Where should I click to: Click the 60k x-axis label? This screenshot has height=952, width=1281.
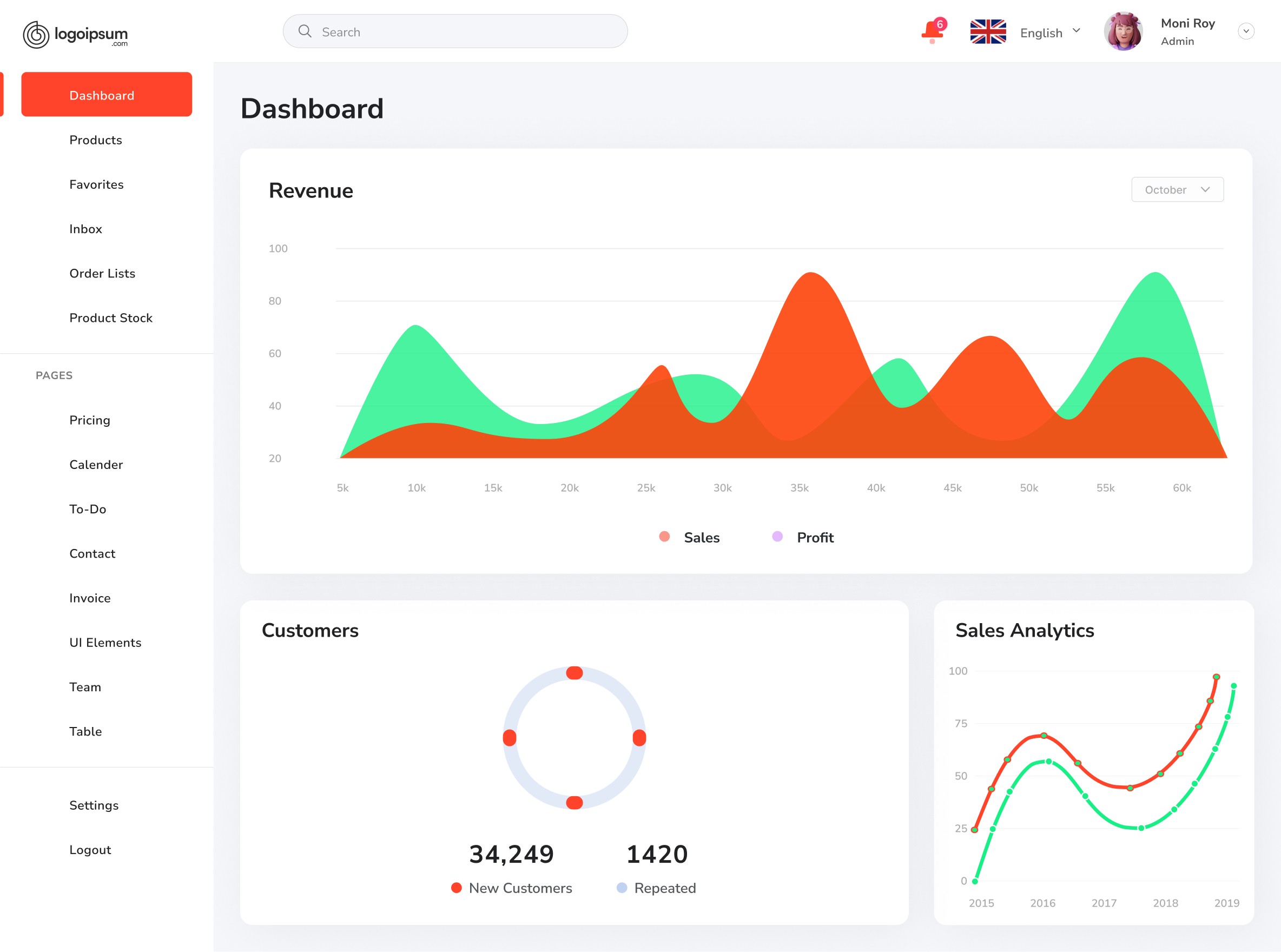(1182, 488)
